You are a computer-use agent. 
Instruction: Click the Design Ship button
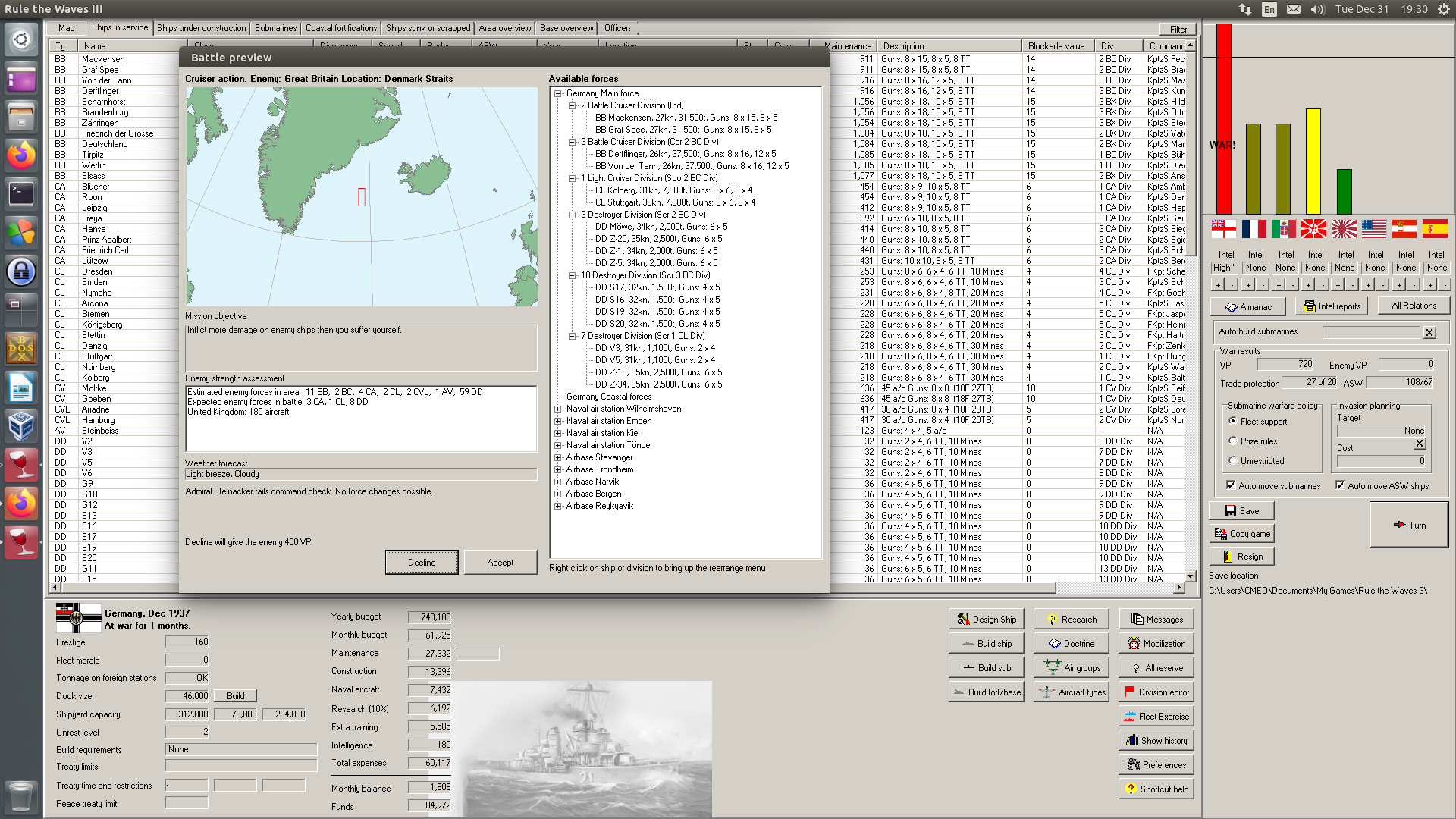tap(986, 619)
